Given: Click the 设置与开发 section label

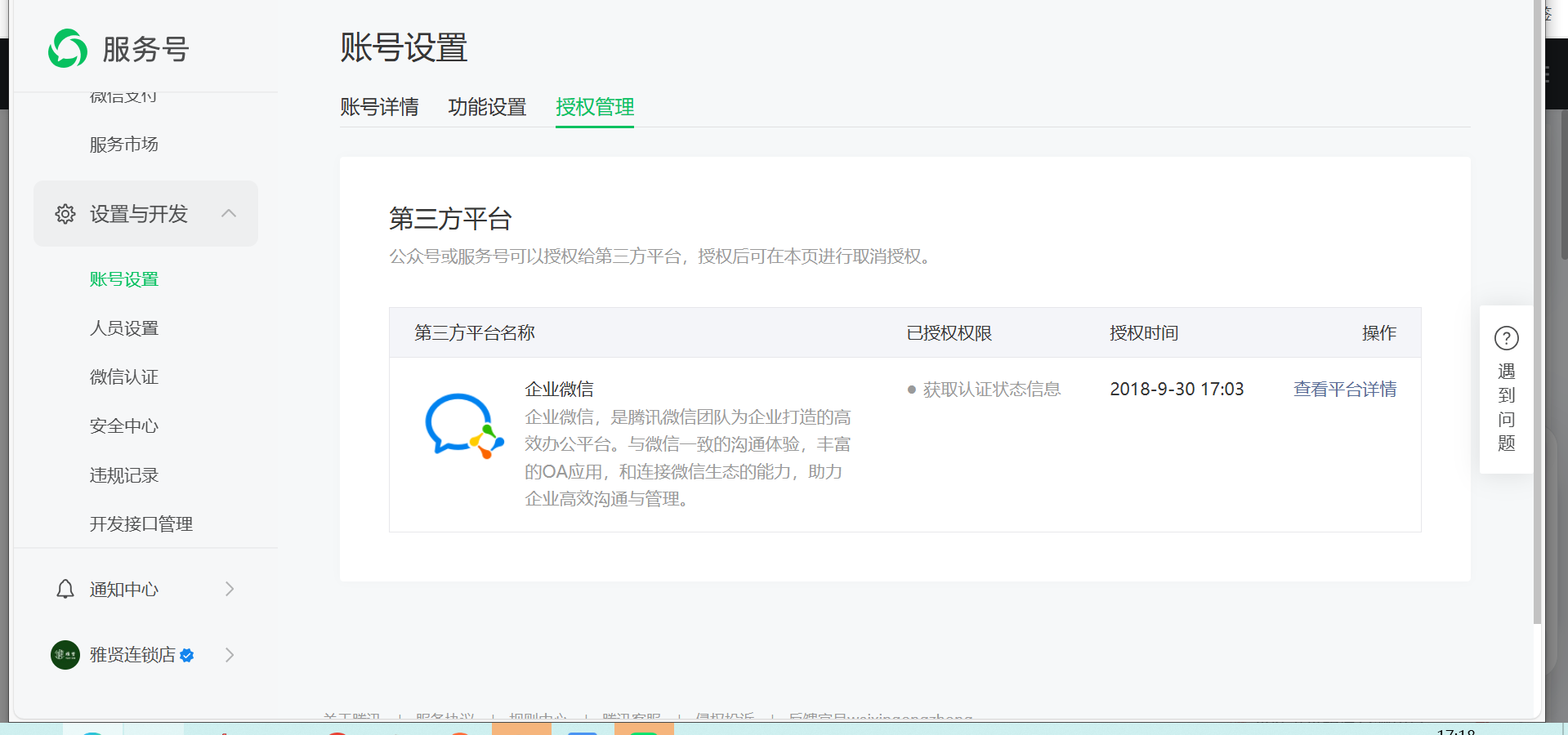Looking at the screenshot, I should point(139,214).
